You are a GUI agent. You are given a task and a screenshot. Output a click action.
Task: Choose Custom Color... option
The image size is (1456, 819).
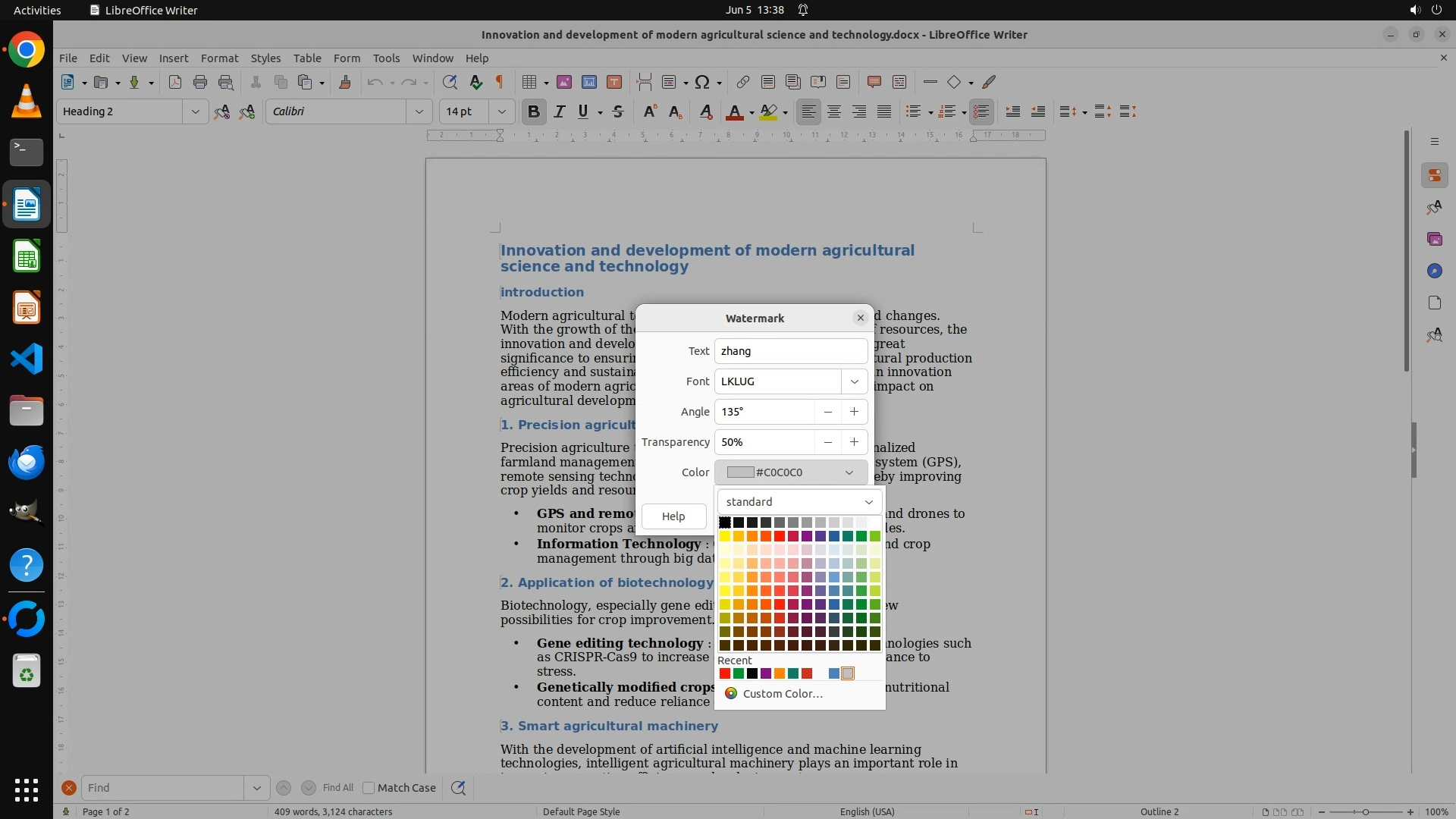pos(782,694)
